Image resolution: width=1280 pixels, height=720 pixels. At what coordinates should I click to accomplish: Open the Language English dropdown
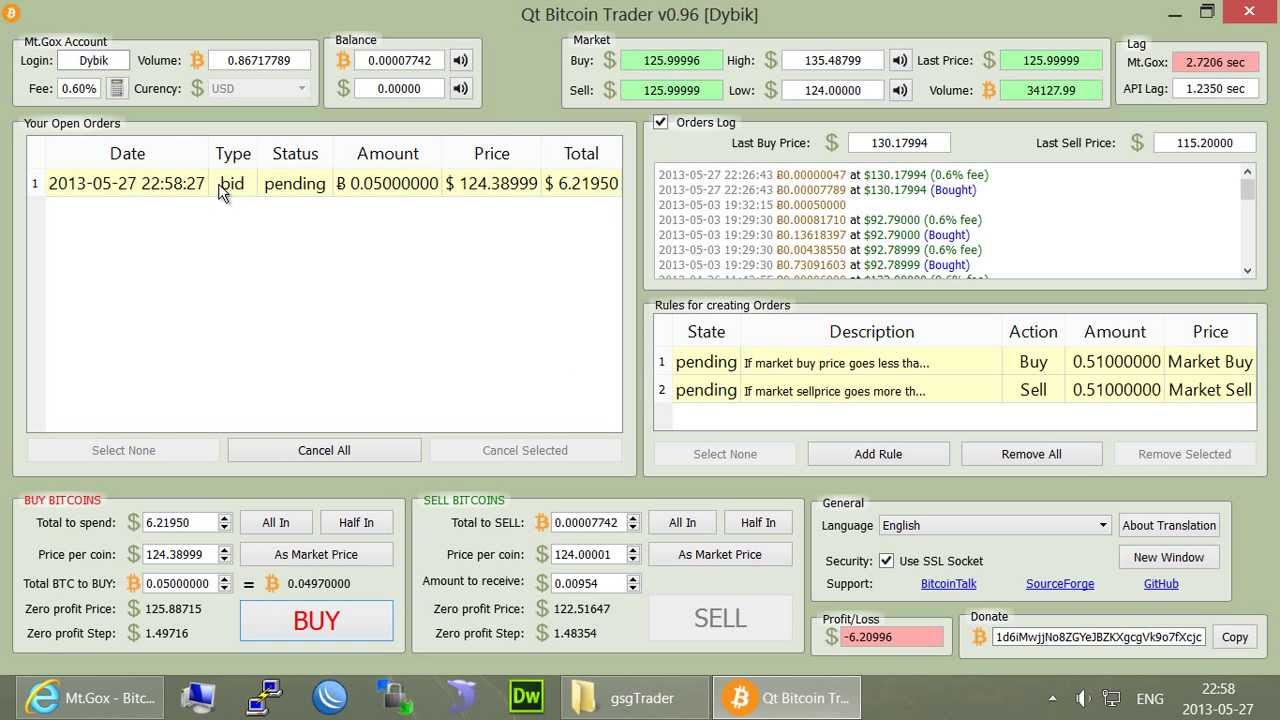click(x=994, y=525)
